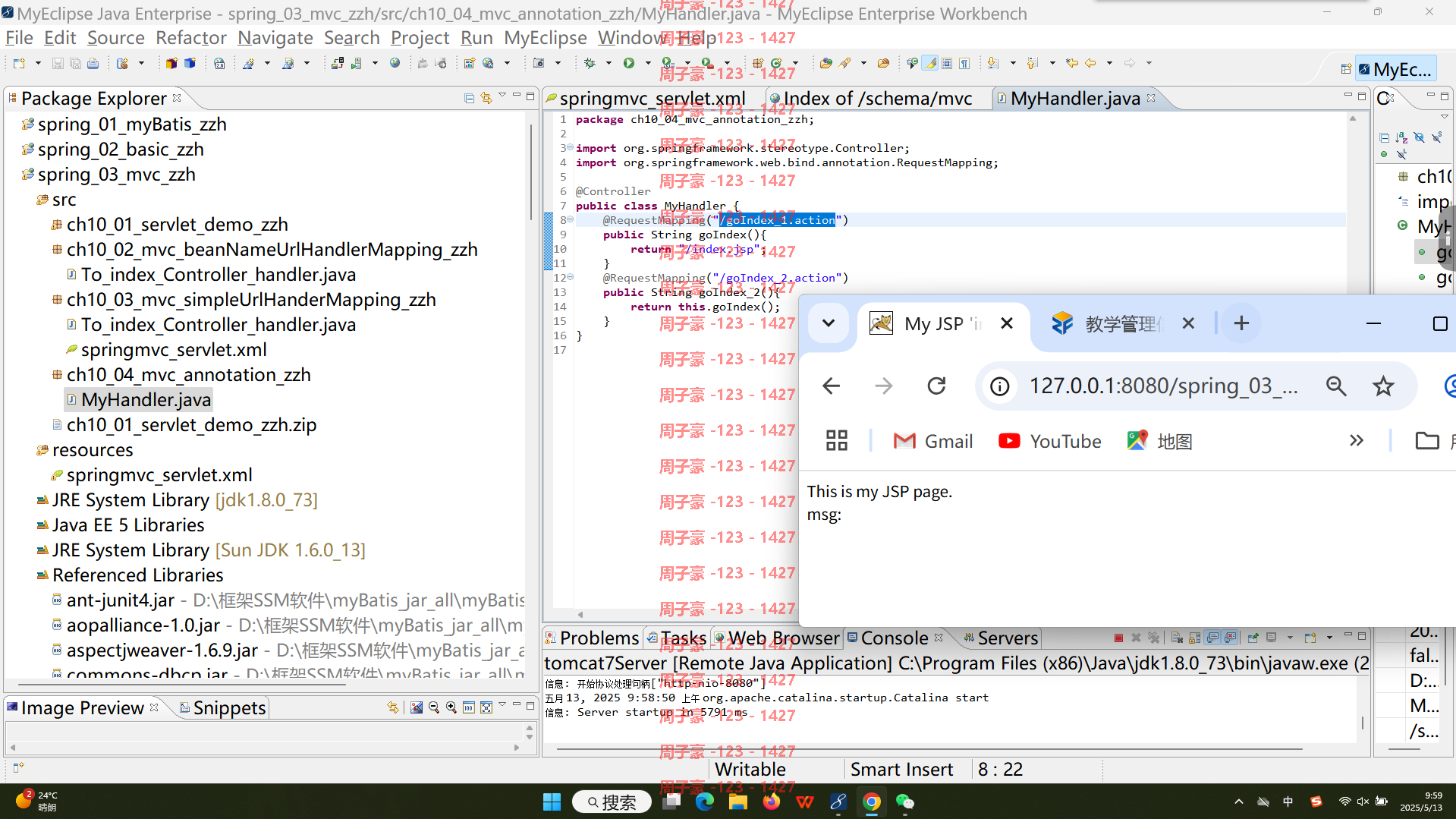This screenshot has height=819, width=1456.
Task: Click the Windows search button
Action: click(612, 802)
